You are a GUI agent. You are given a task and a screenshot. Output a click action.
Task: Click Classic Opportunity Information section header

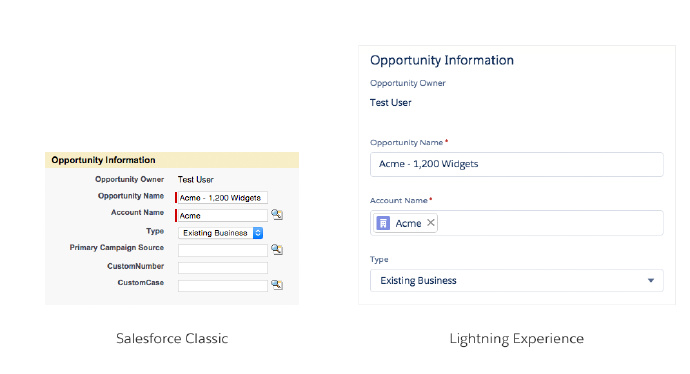172,160
